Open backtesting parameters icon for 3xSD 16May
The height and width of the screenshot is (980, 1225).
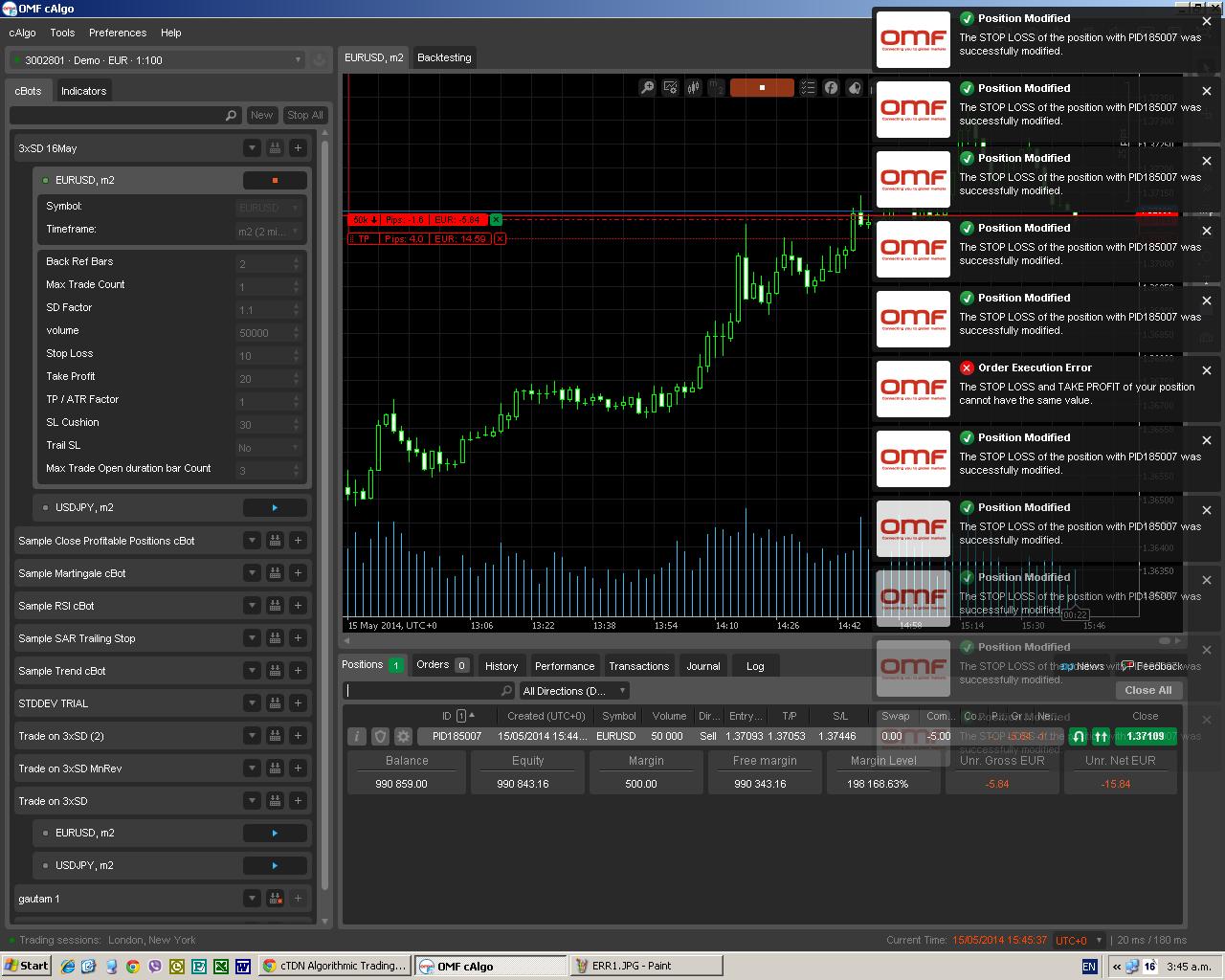click(275, 148)
